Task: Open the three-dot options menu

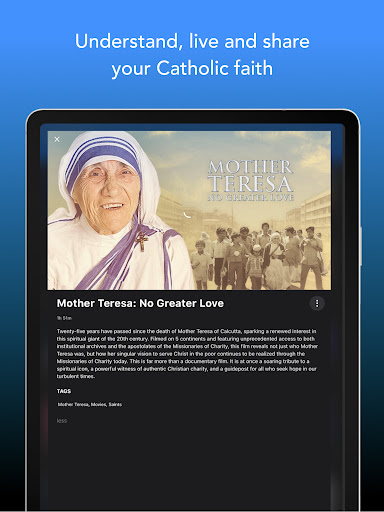Action: point(317,303)
